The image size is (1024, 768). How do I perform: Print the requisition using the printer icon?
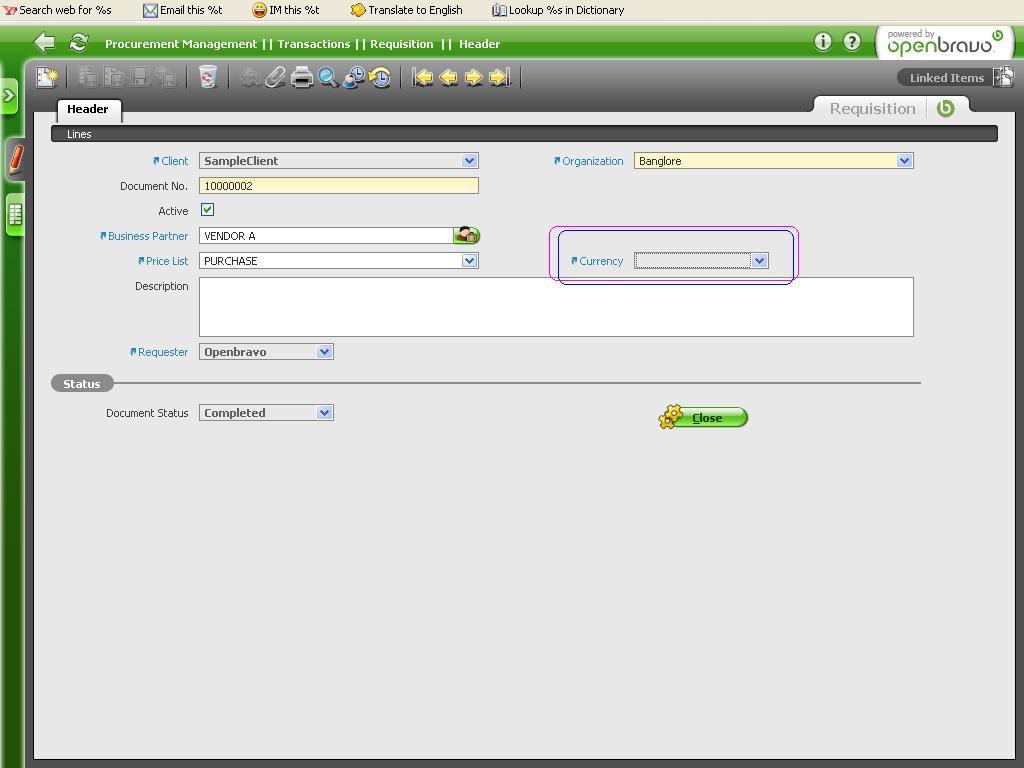pos(301,77)
